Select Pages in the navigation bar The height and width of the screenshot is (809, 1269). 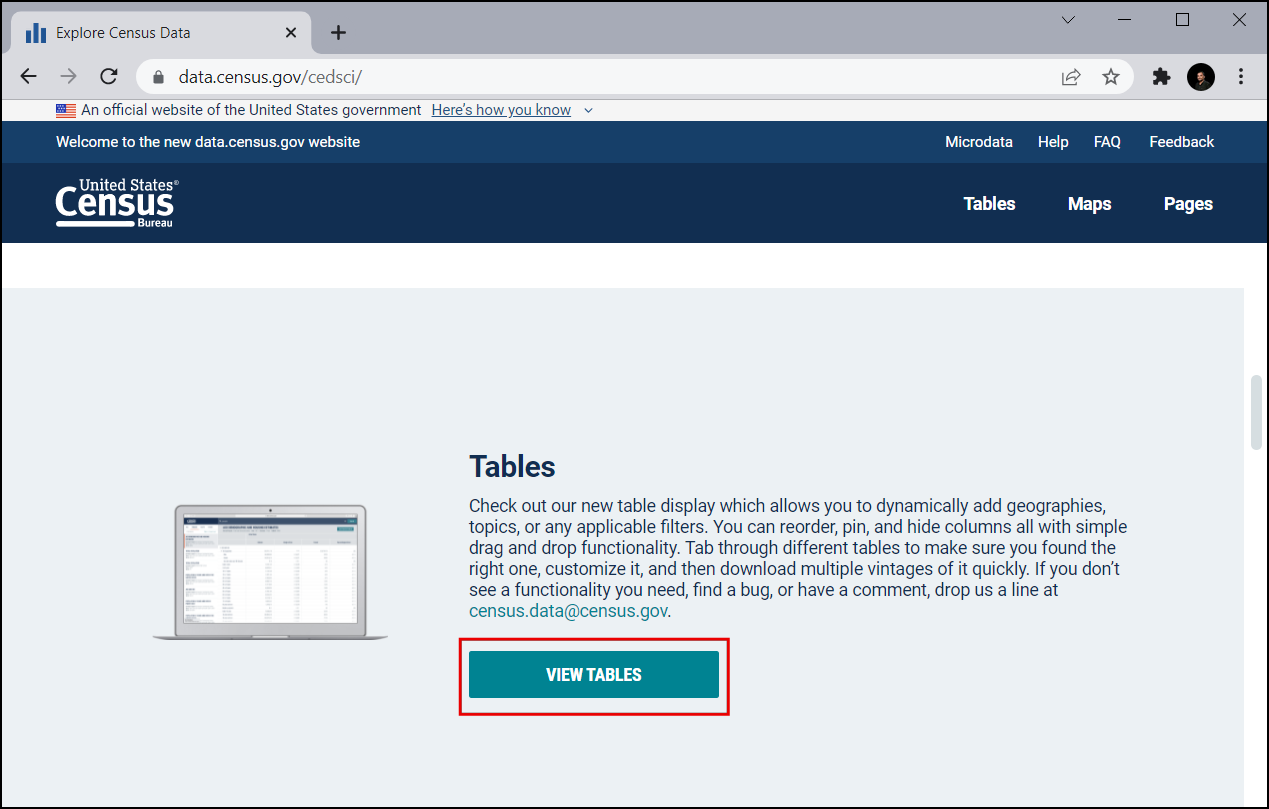[x=1188, y=204]
